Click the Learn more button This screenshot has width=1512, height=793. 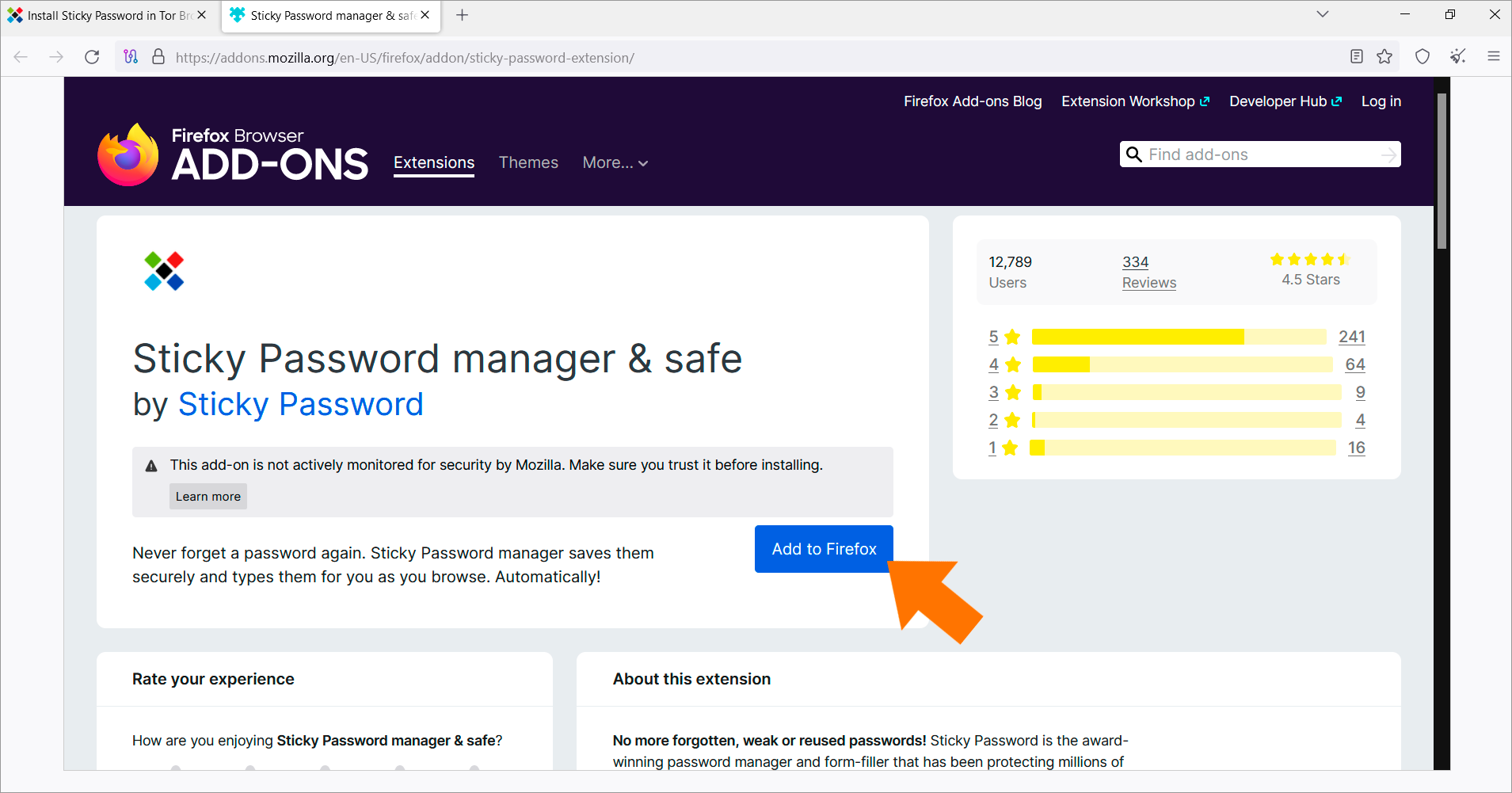pos(208,496)
